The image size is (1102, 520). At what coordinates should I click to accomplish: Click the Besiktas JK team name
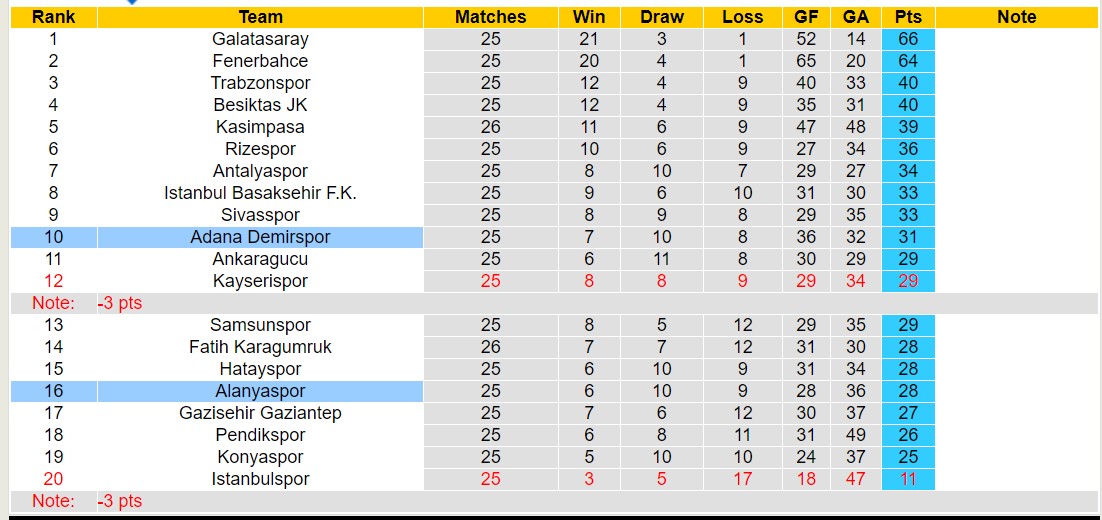(260, 105)
